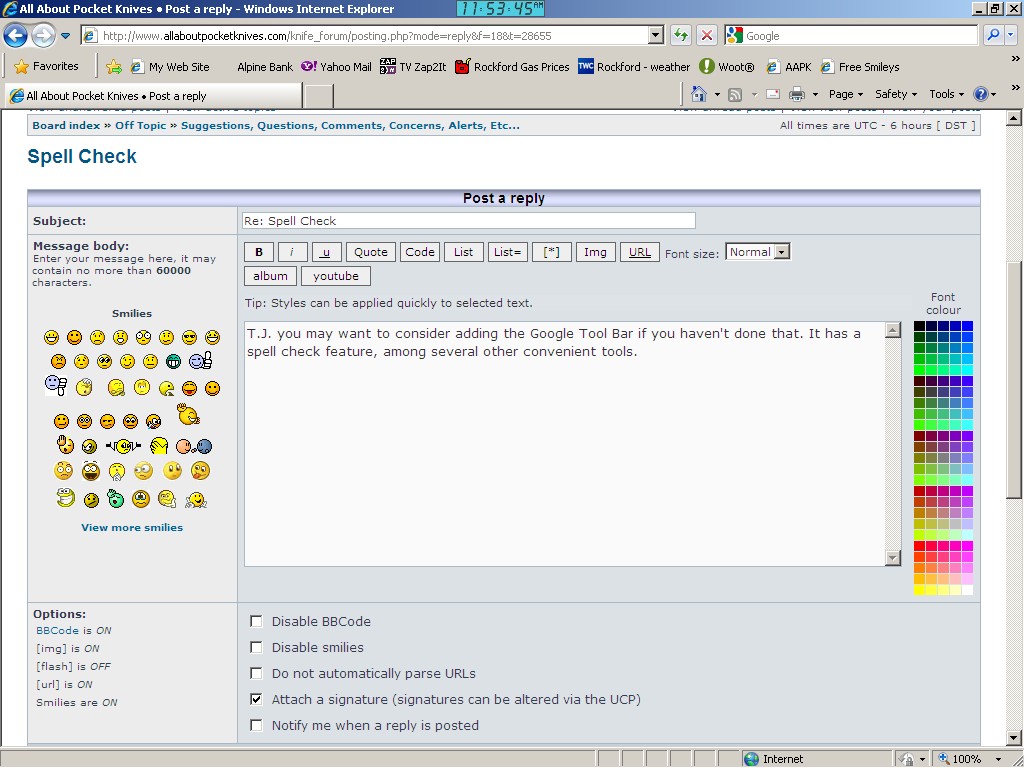Expand the address bar history dropdown
The image size is (1024, 768).
[656, 36]
